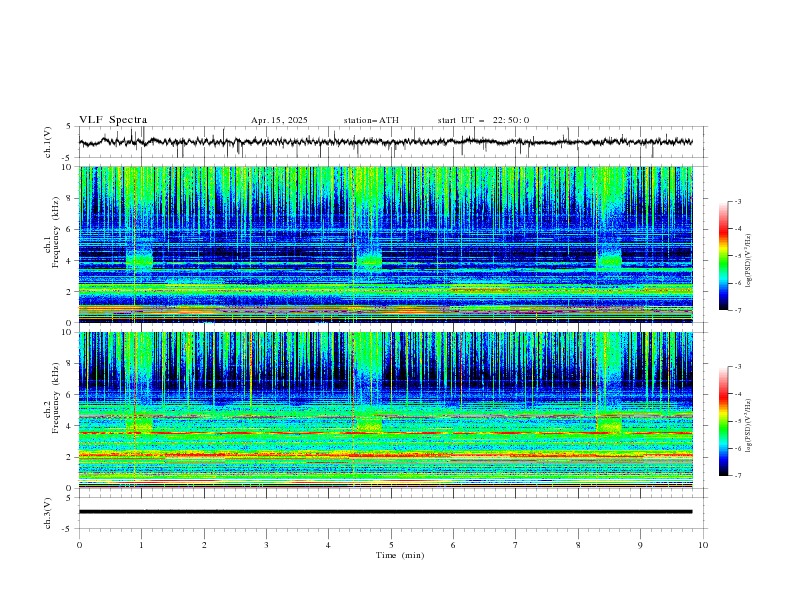
Task: Click the date 'Apr. 15, 2025'
Action: 279,120
